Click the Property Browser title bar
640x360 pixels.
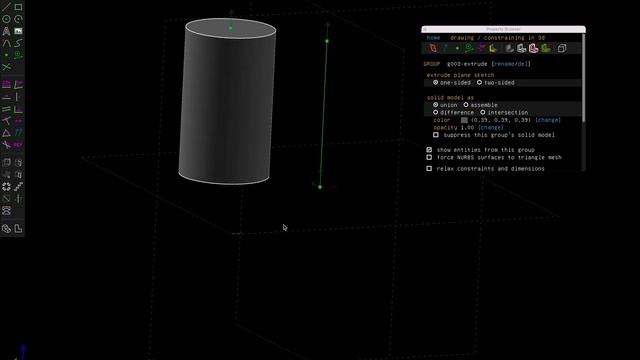point(503,29)
